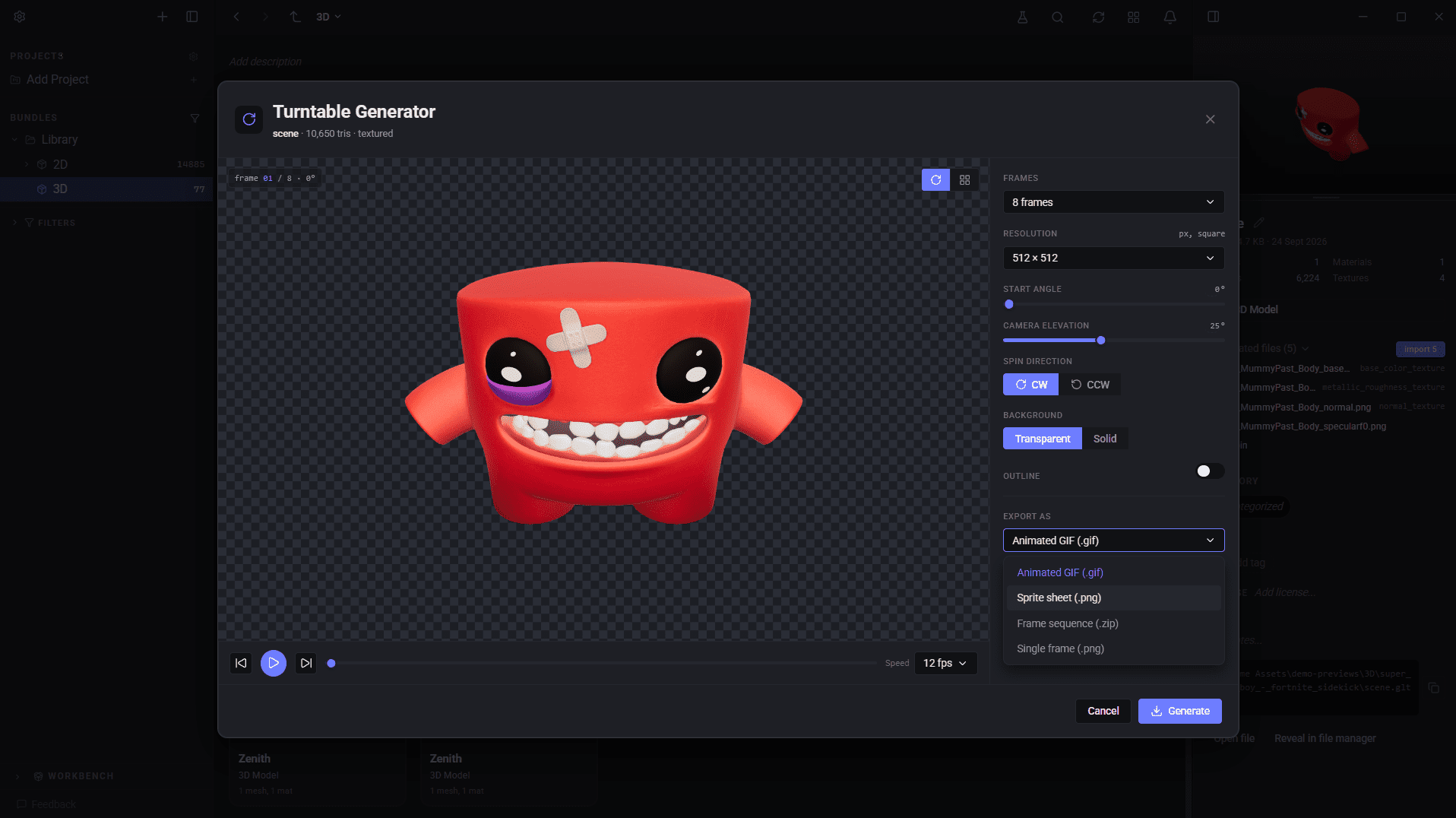Select the 3D library item
The width and height of the screenshot is (1456, 818).
(106, 189)
